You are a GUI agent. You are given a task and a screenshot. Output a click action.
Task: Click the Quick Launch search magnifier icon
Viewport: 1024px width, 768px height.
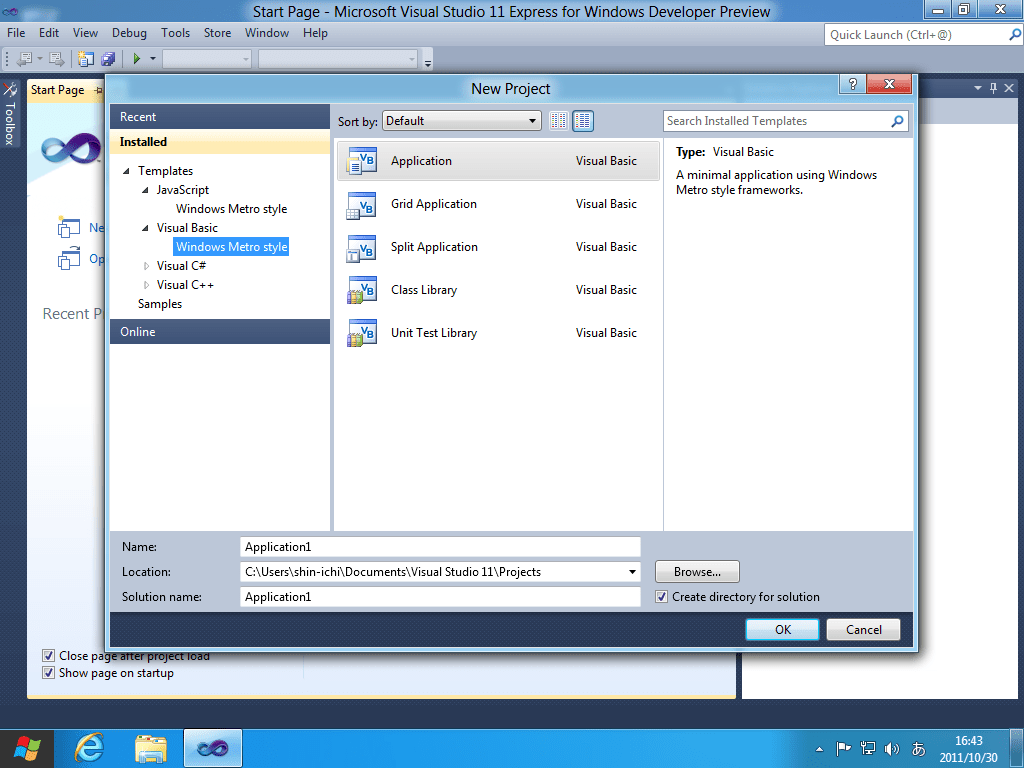(x=1015, y=35)
